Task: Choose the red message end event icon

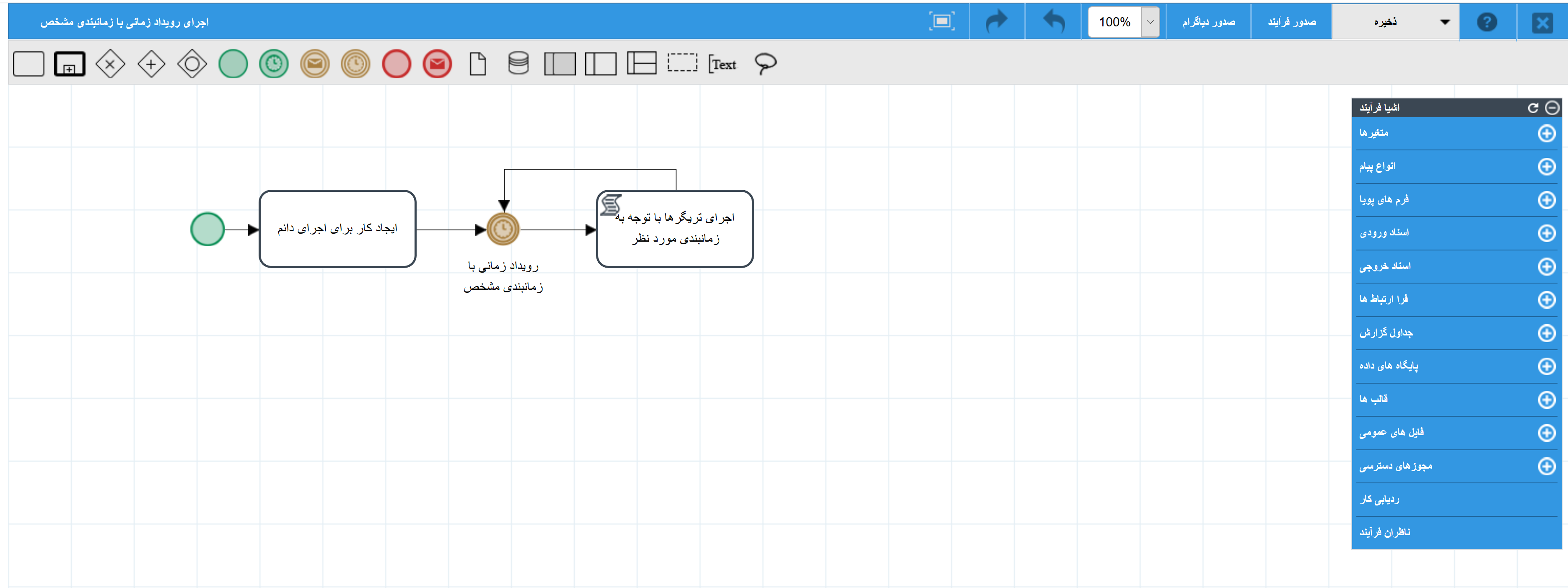Action: (x=437, y=64)
